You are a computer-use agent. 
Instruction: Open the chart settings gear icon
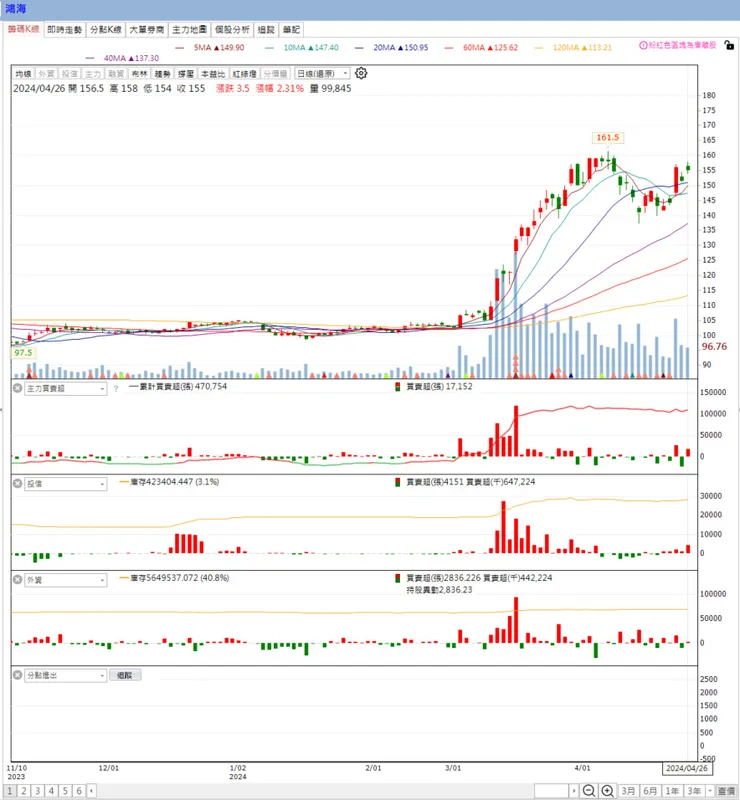click(x=361, y=73)
